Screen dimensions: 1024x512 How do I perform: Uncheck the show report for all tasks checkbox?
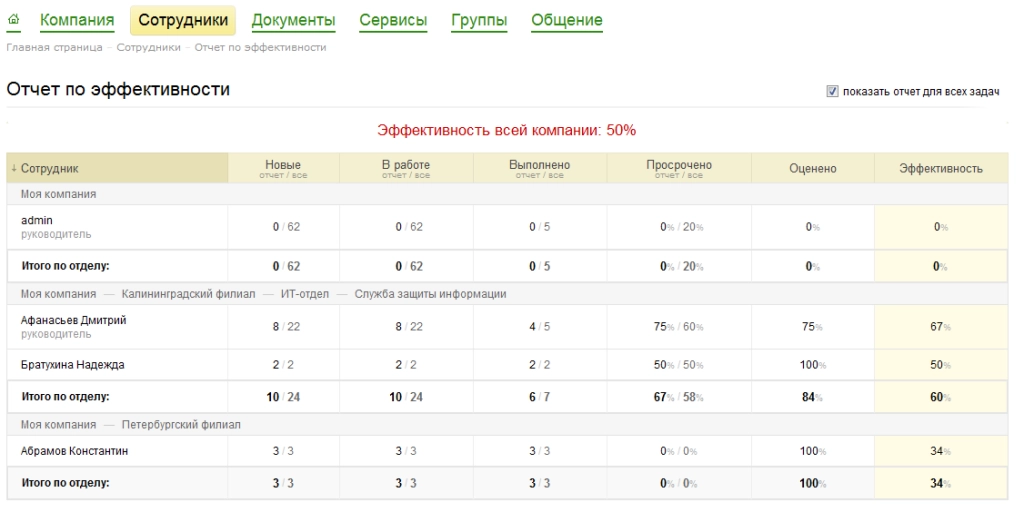pyautogui.click(x=832, y=92)
